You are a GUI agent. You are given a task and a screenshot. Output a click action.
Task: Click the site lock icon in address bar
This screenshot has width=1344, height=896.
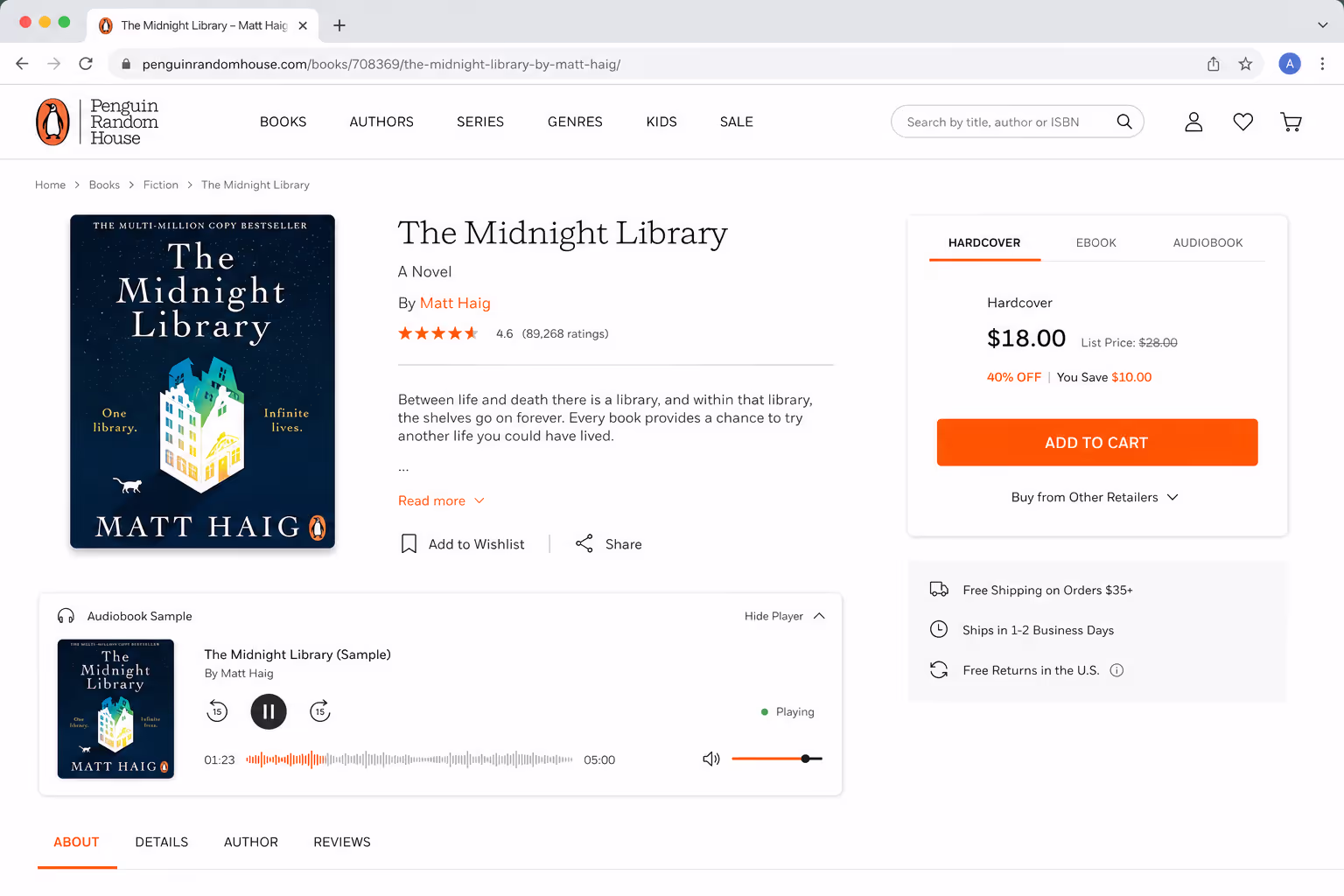click(x=126, y=64)
